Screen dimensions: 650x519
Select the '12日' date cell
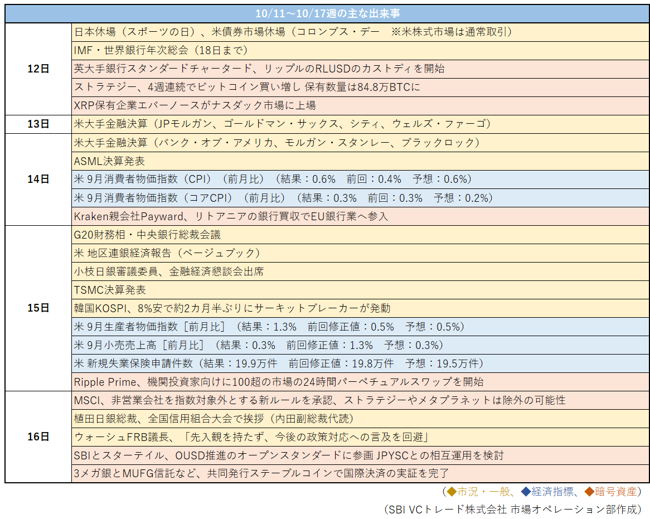(38, 69)
